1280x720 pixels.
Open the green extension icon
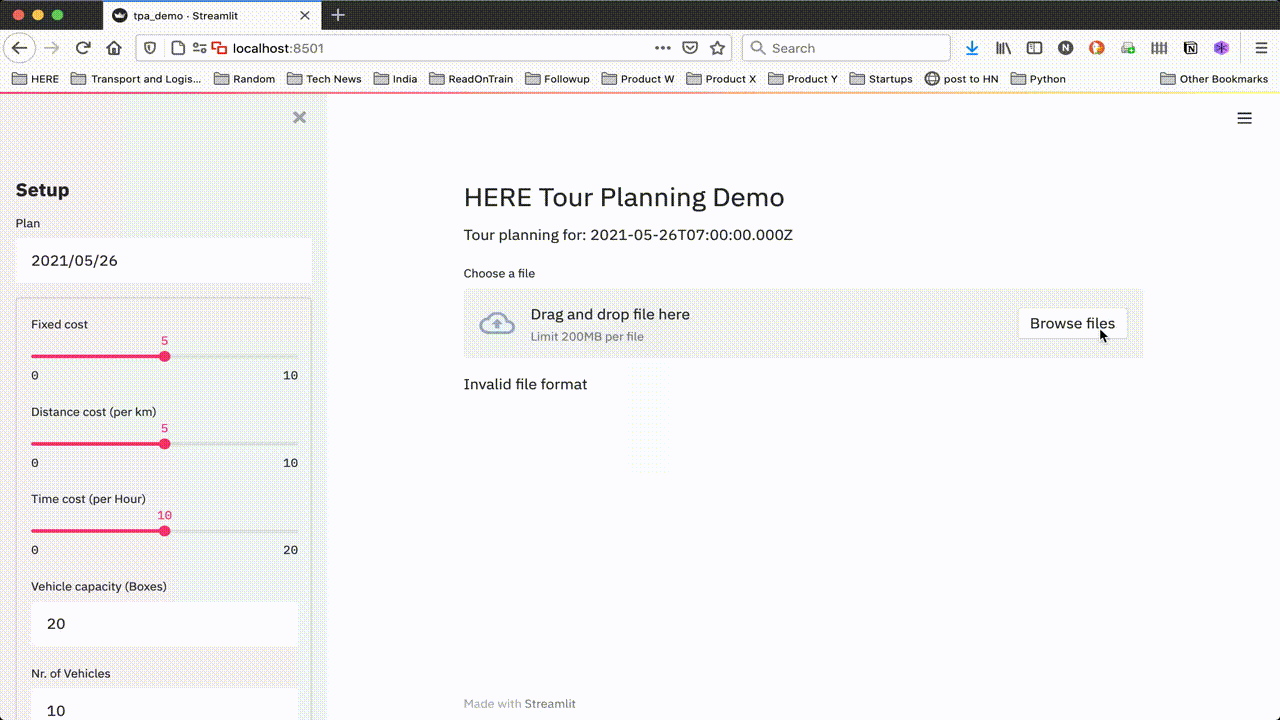coord(1128,48)
